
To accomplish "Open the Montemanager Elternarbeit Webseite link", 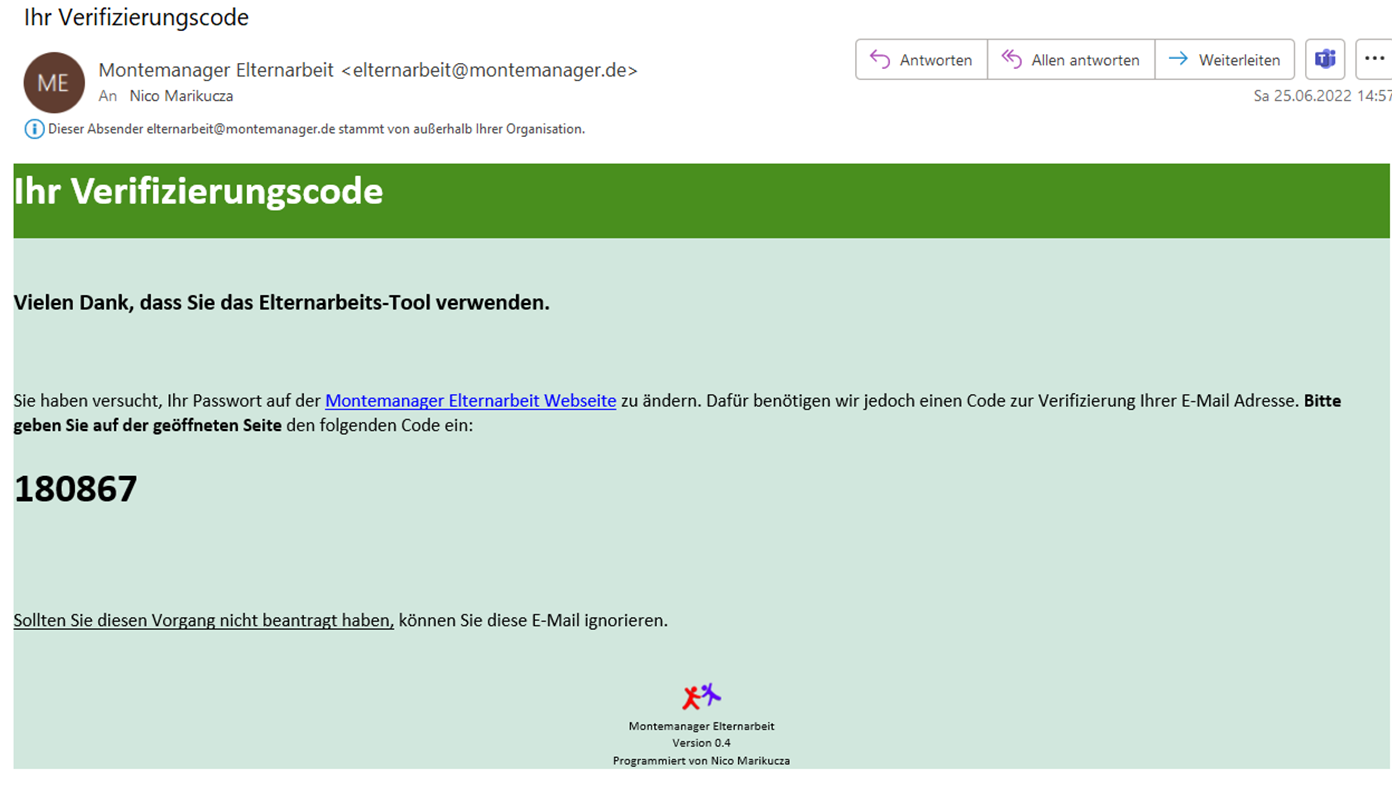I will (x=470, y=401).
